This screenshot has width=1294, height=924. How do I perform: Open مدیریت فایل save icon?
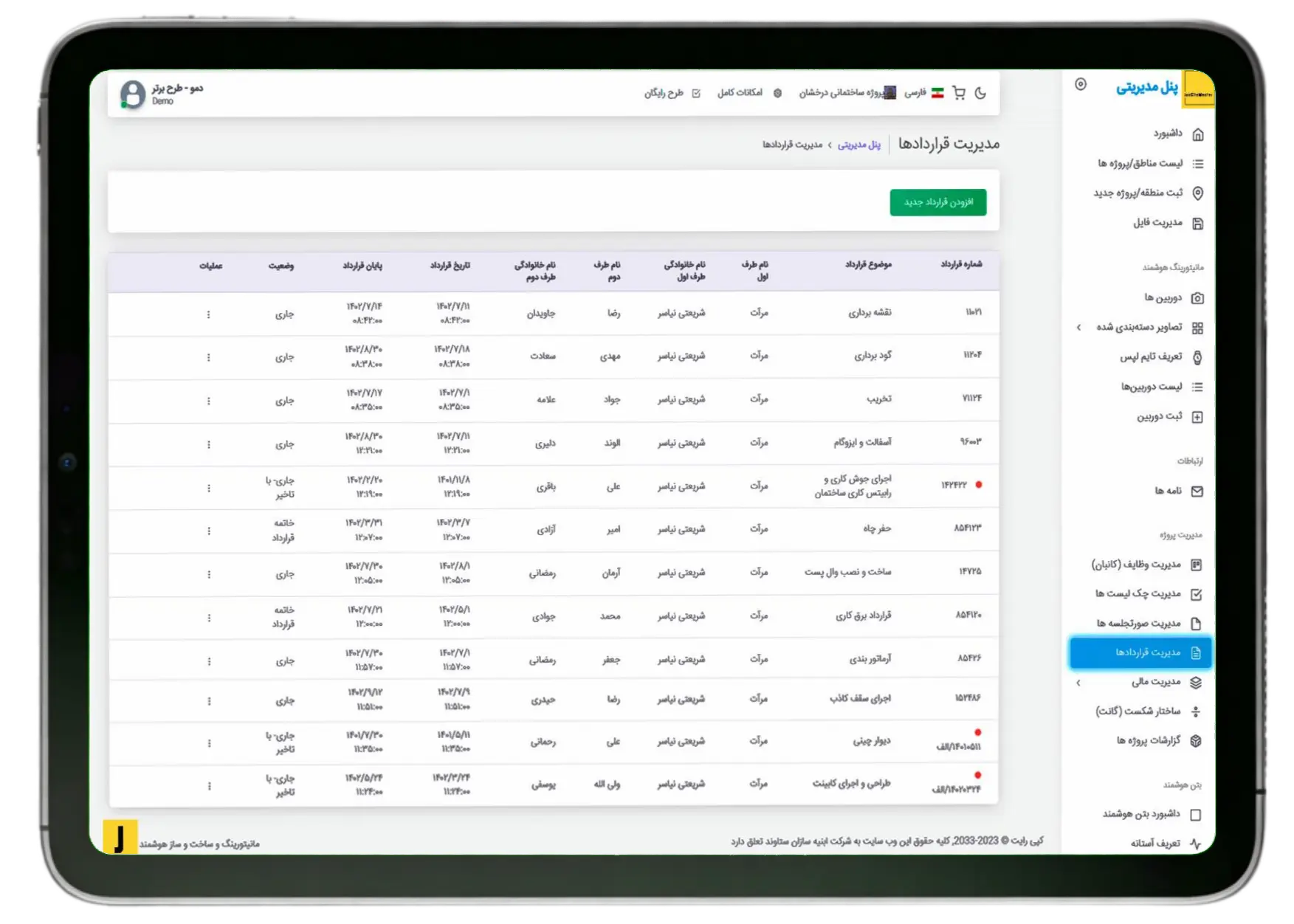(x=1198, y=223)
